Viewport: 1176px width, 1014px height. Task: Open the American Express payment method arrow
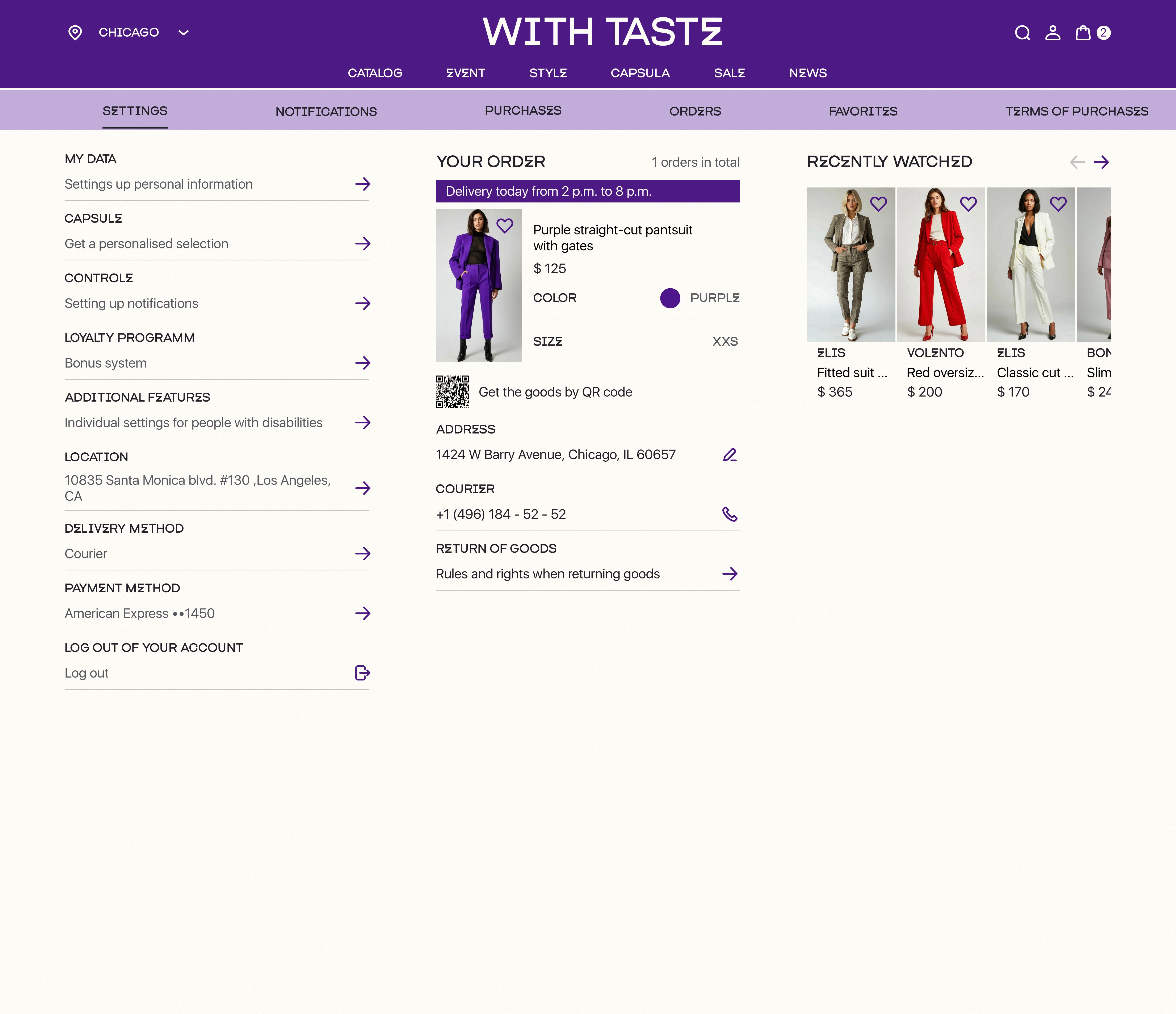[x=363, y=613]
